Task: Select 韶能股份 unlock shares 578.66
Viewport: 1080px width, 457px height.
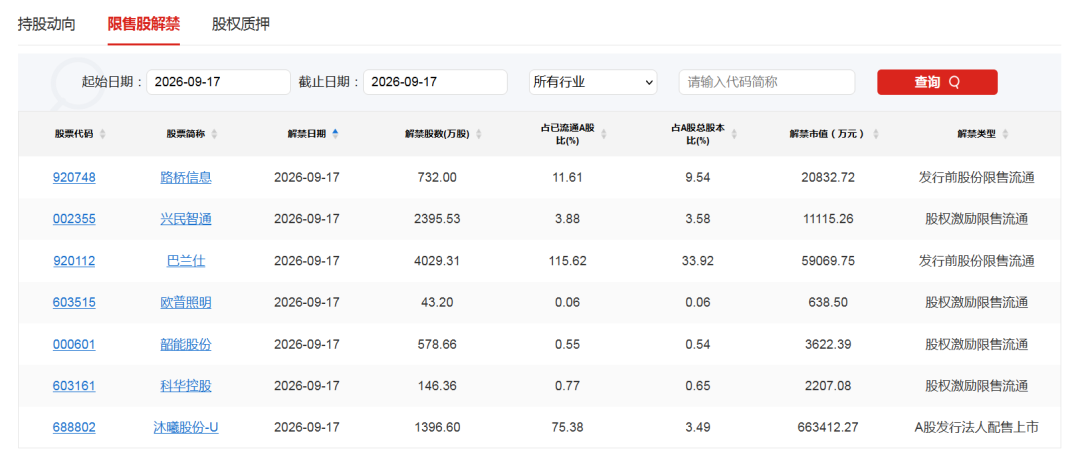Action: pyautogui.click(x=437, y=344)
